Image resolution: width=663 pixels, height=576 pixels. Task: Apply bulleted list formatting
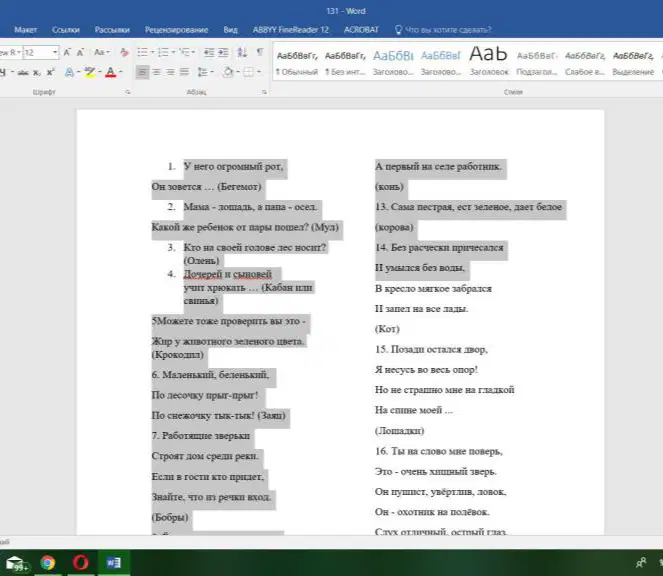142,52
